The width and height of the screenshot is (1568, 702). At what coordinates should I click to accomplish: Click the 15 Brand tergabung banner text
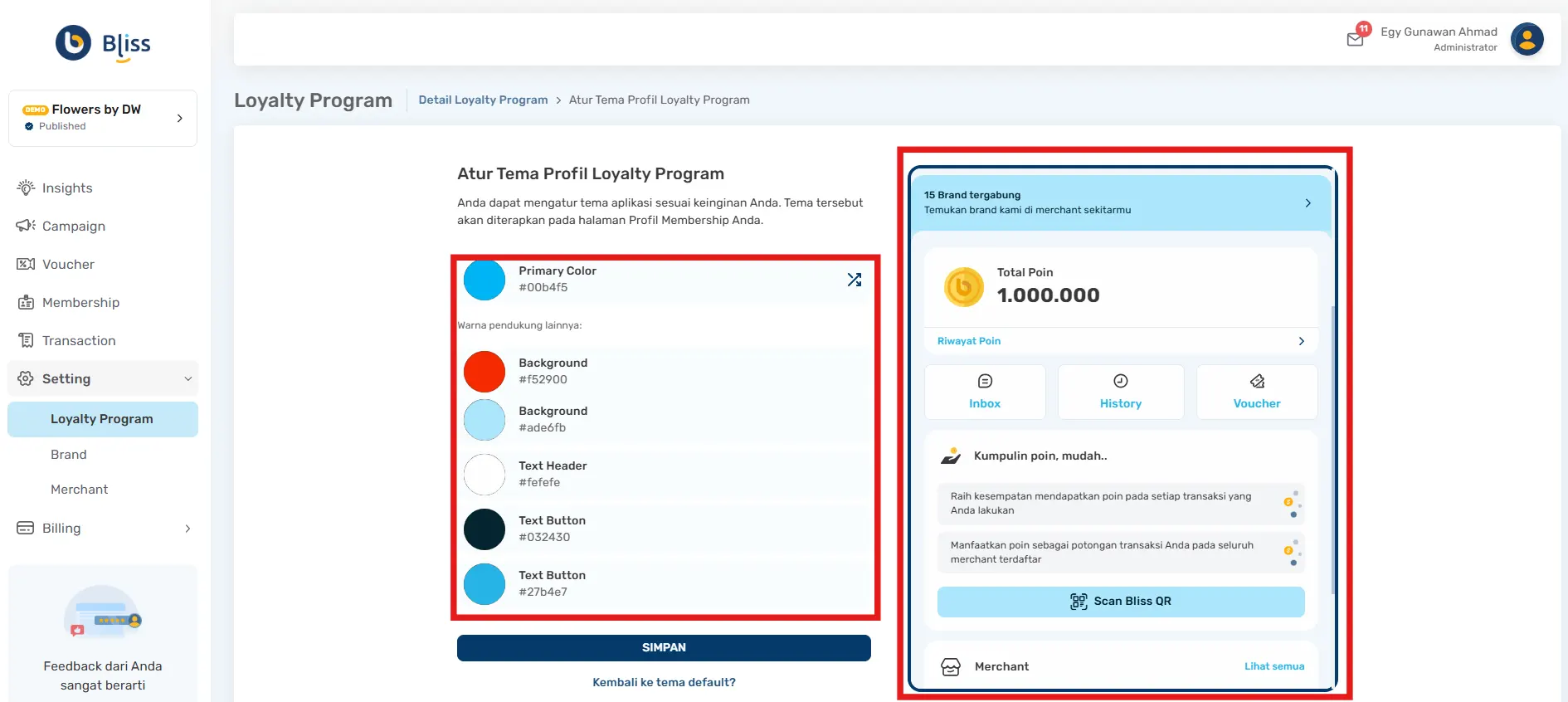(1028, 202)
